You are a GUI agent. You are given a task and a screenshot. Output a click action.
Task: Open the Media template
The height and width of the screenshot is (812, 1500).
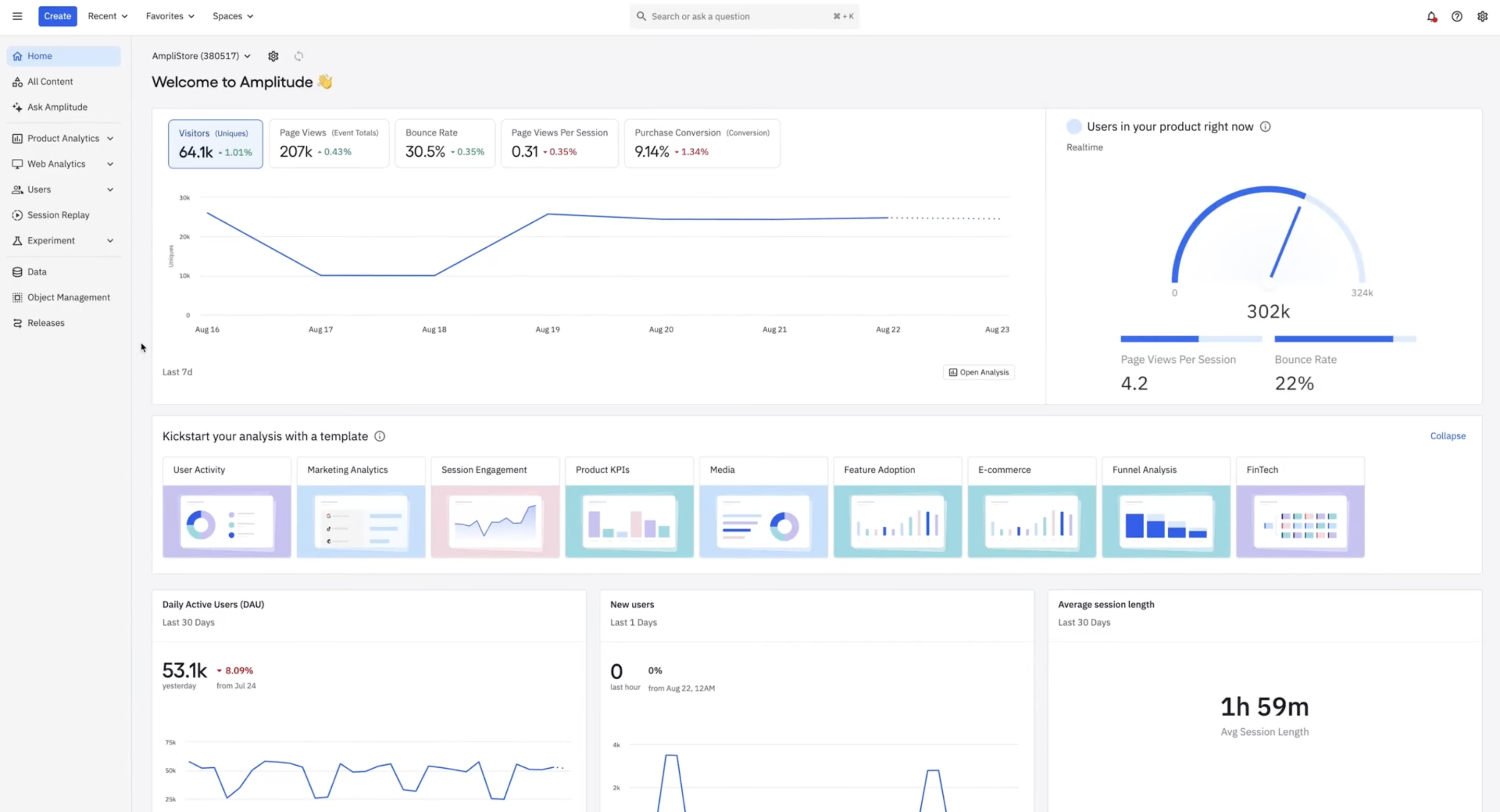click(x=764, y=508)
